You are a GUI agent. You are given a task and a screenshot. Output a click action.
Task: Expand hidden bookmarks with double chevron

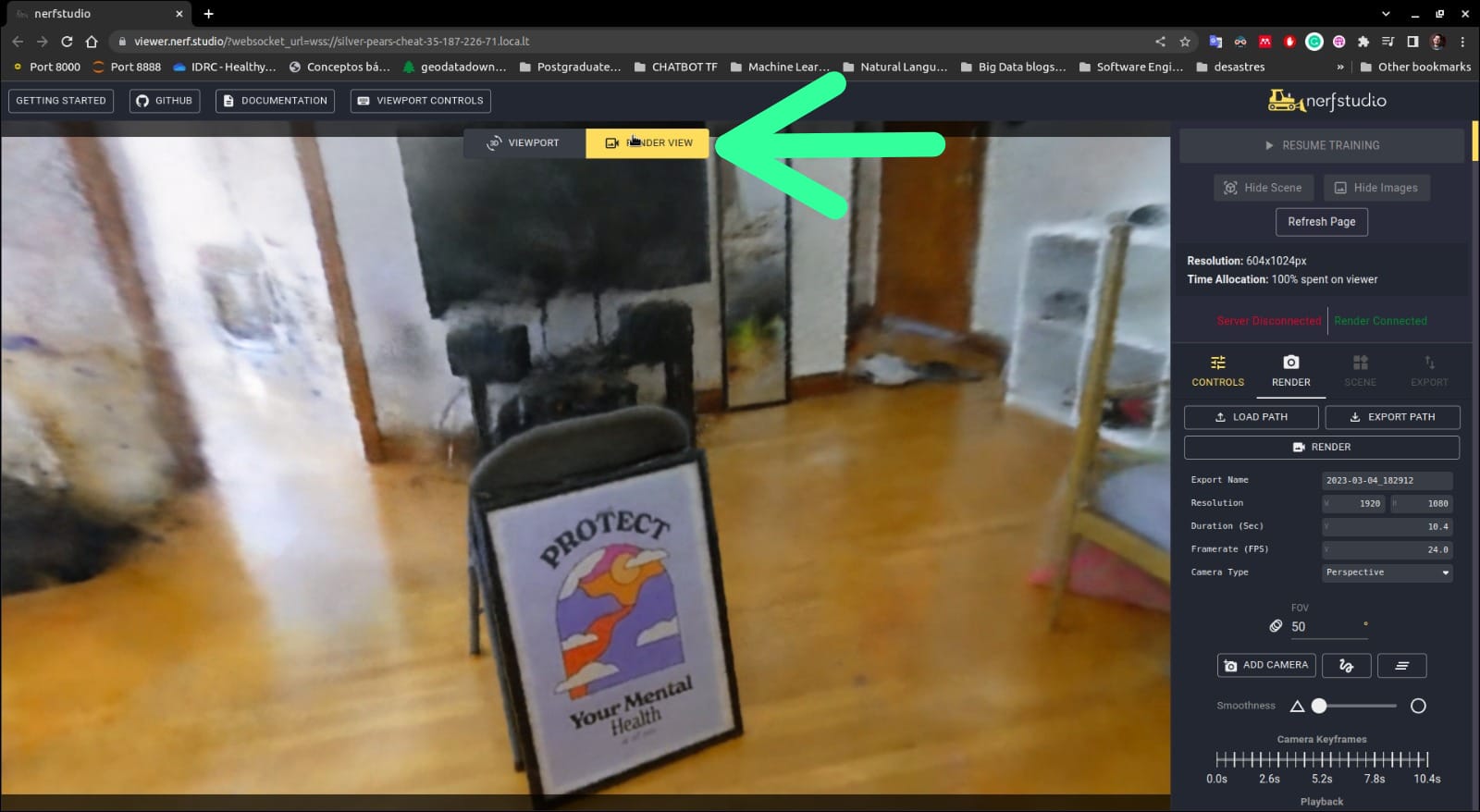[1340, 68]
